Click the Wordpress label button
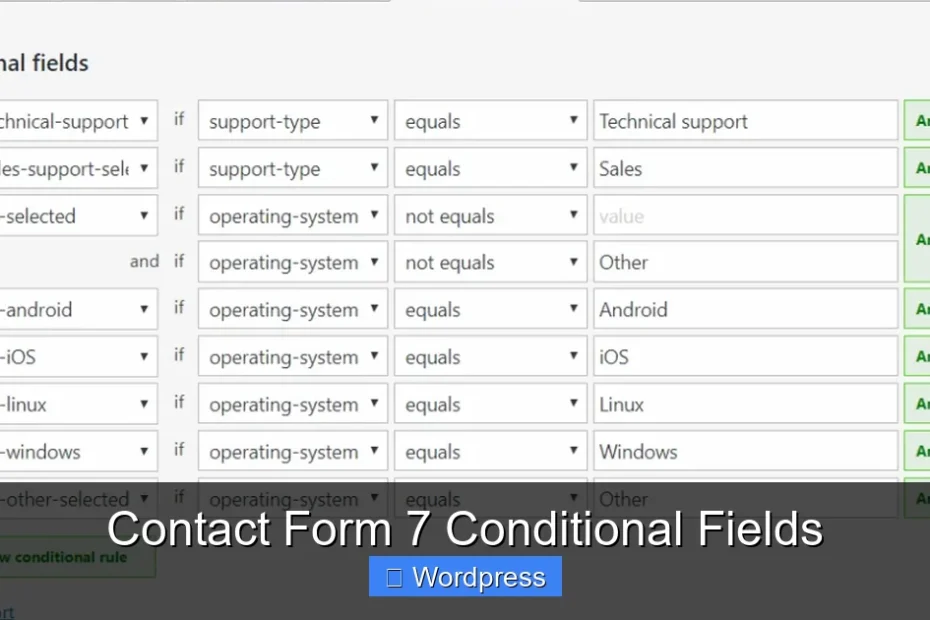 click(465, 576)
